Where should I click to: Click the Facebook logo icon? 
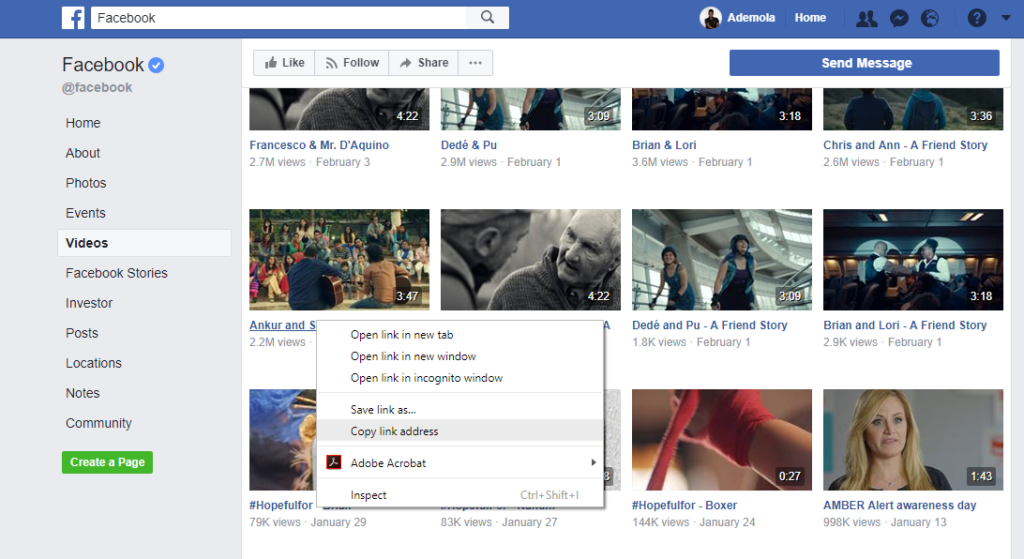(73, 18)
